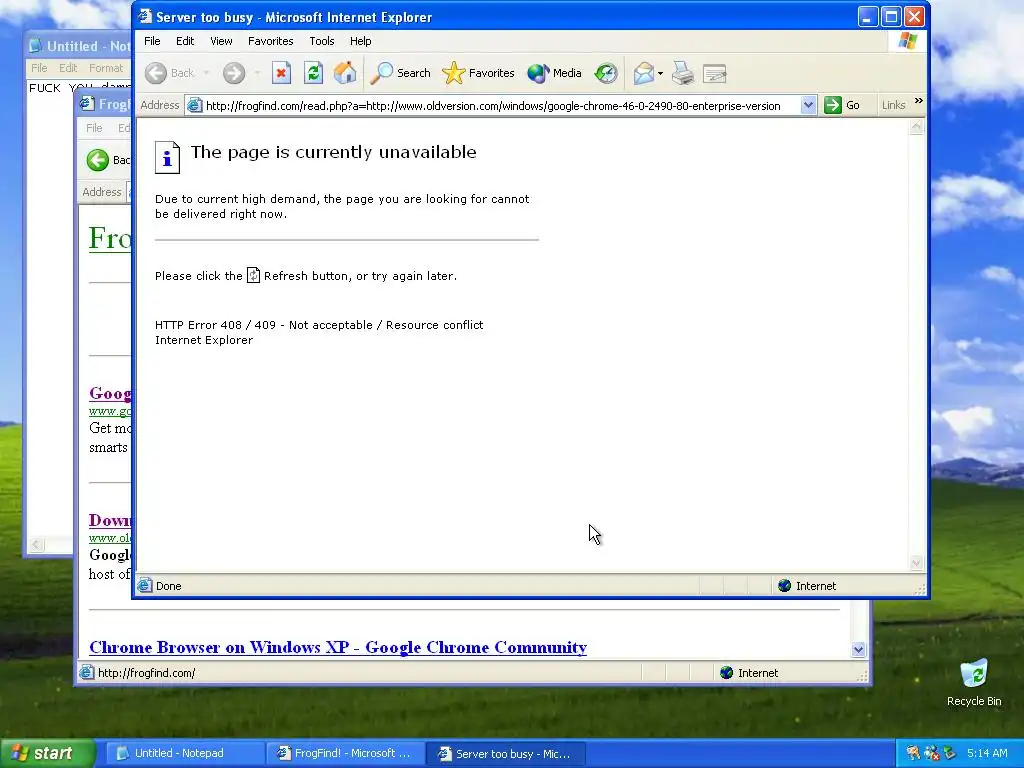Image resolution: width=1024 pixels, height=768 pixels.
Task: Open the File menu in Notepad
Action: [39, 68]
